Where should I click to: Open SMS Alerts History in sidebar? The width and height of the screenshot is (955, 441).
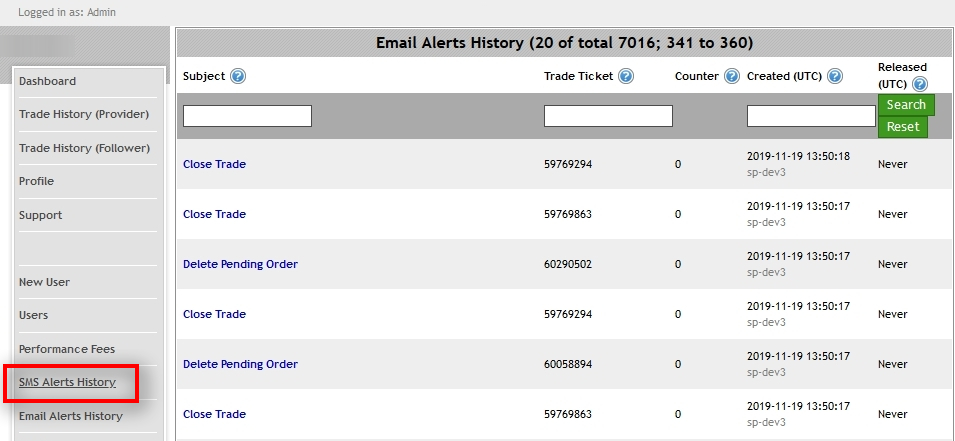coord(67,382)
